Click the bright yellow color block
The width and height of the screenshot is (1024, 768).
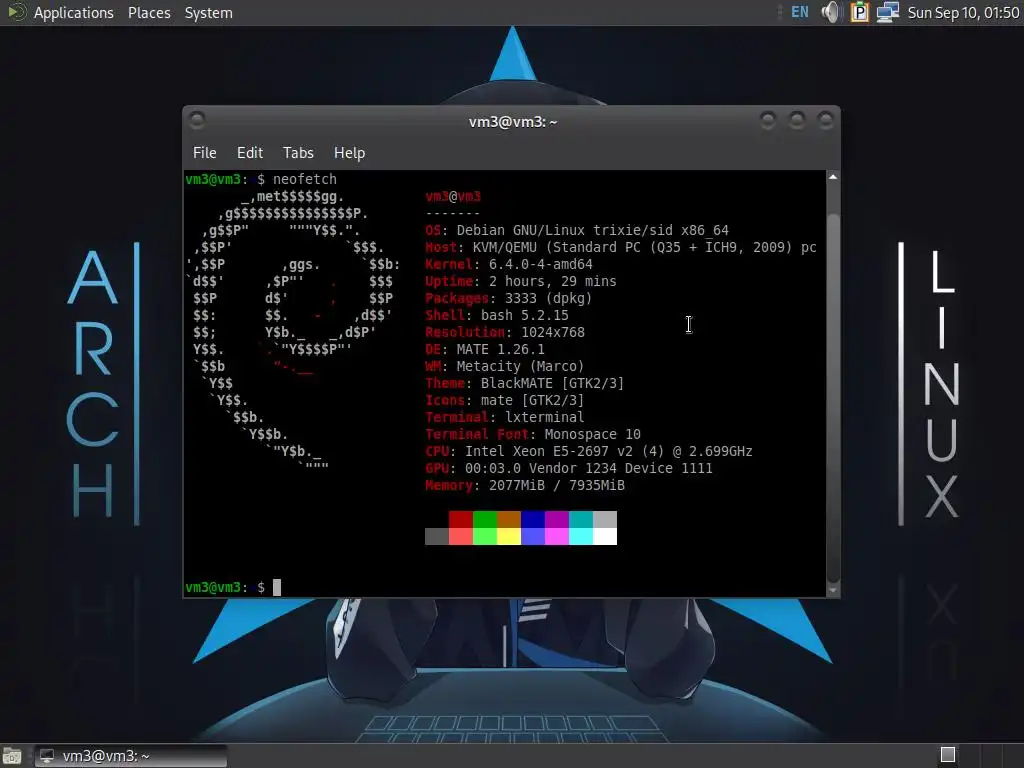(x=509, y=537)
